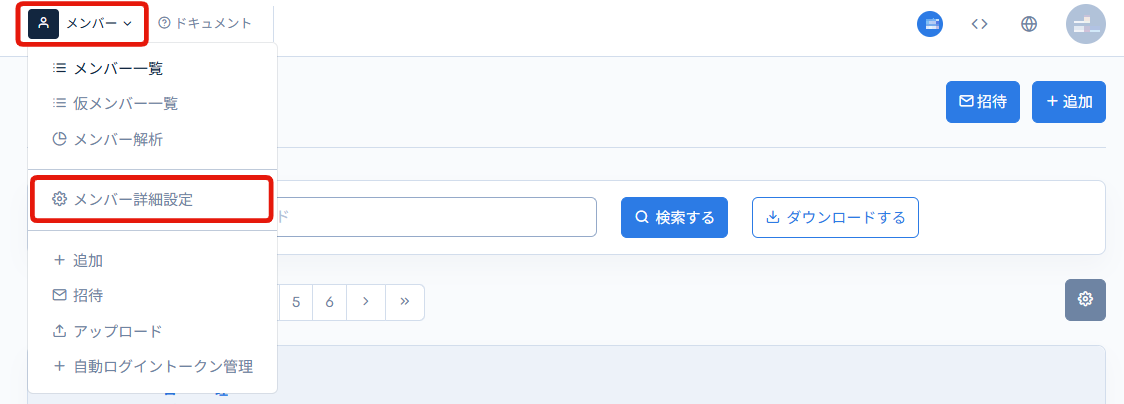Click the blue card icon in header
1124x404 pixels.
[x=930, y=24]
